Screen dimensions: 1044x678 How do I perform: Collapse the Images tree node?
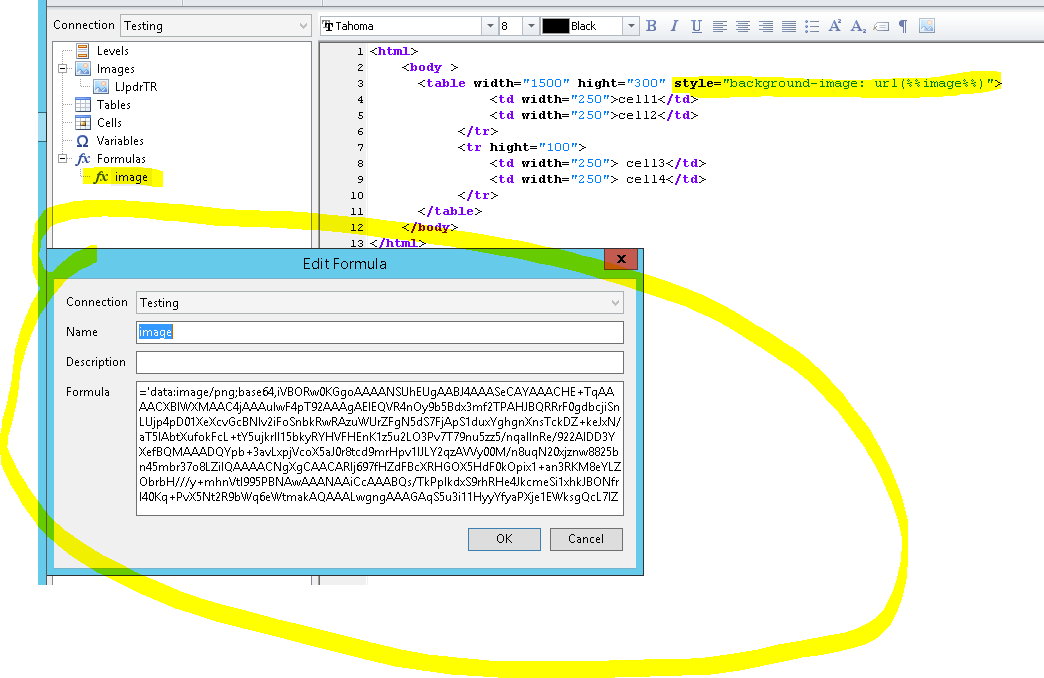coord(63,69)
